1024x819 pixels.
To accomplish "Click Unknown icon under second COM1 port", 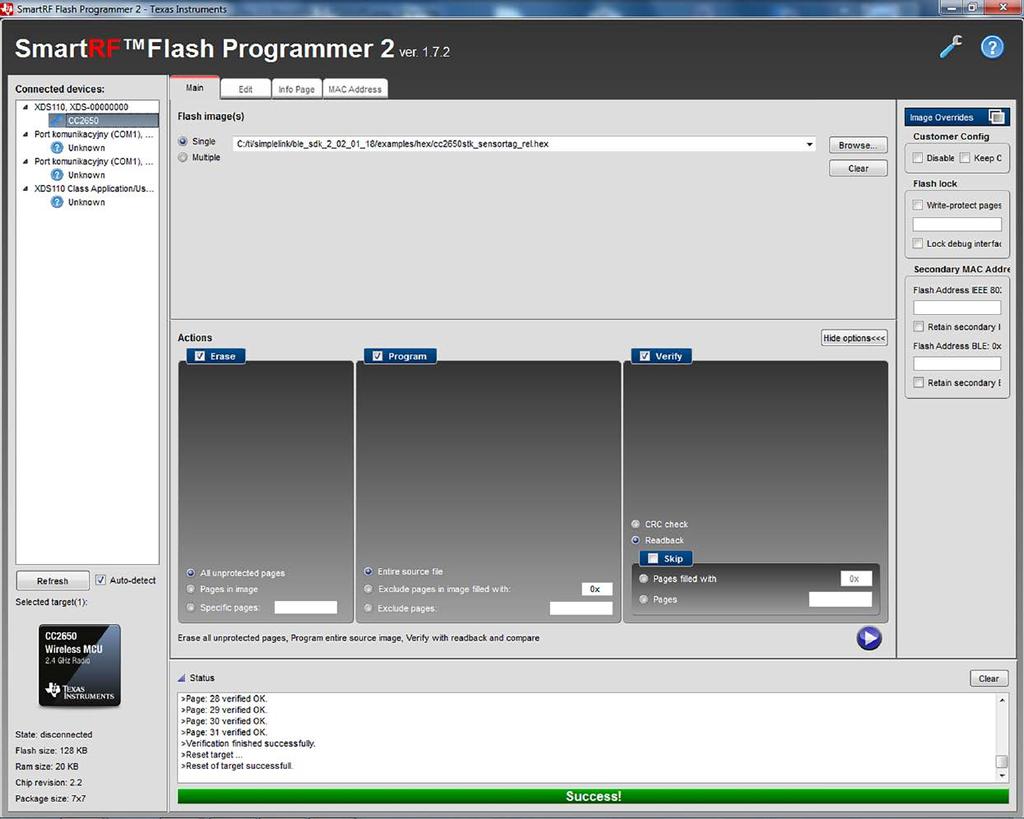I will click(x=57, y=175).
